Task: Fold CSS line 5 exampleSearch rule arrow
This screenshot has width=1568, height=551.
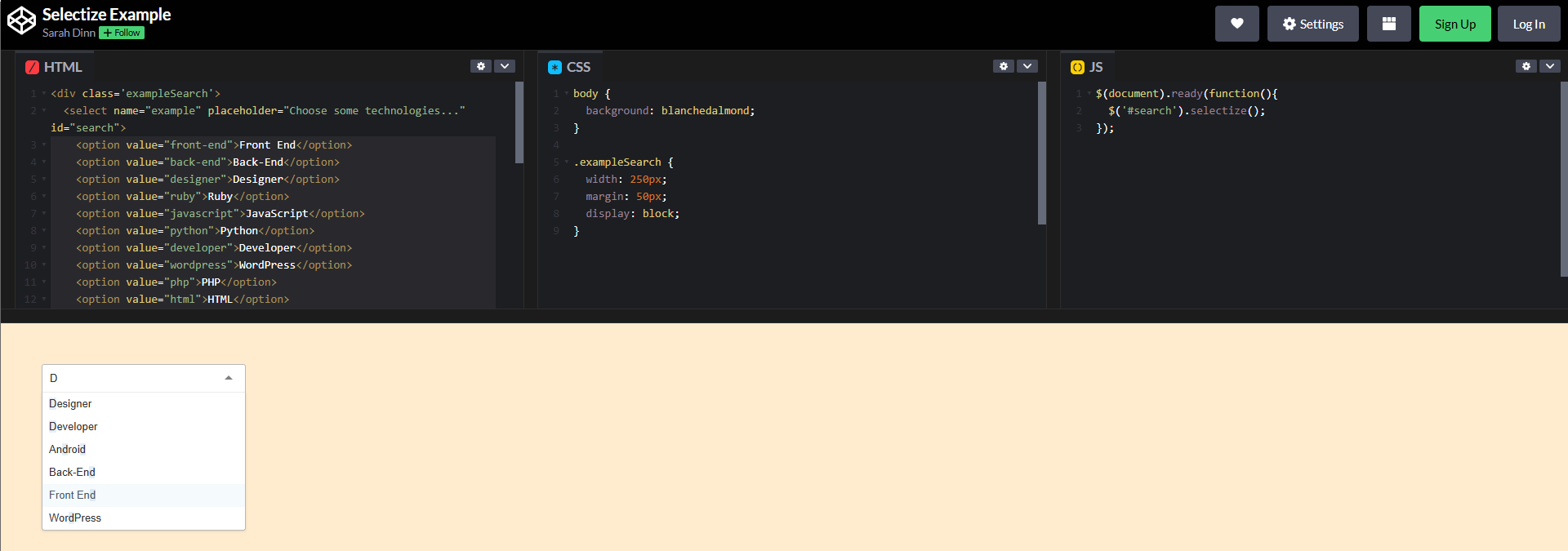Action: pyautogui.click(x=567, y=162)
